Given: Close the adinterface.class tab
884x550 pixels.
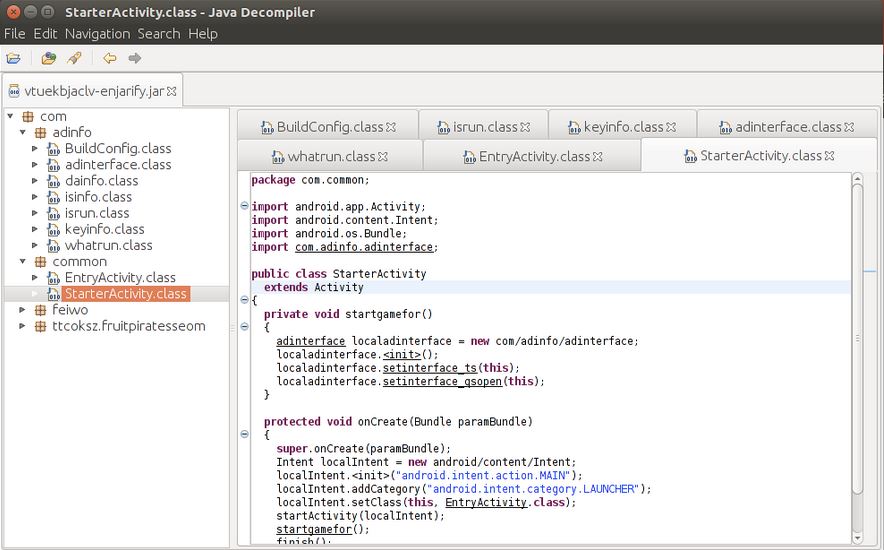Looking at the screenshot, I should point(849,127).
